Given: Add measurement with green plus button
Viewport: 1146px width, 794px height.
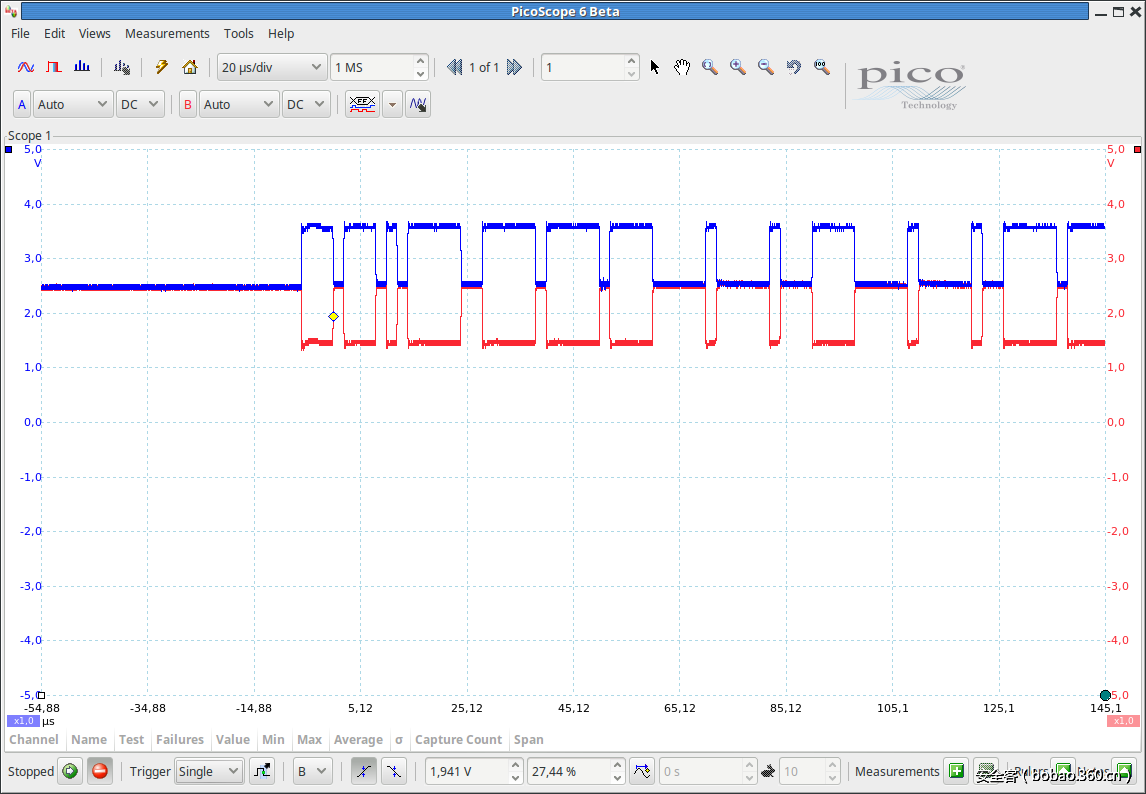Looking at the screenshot, I should 956,771.
